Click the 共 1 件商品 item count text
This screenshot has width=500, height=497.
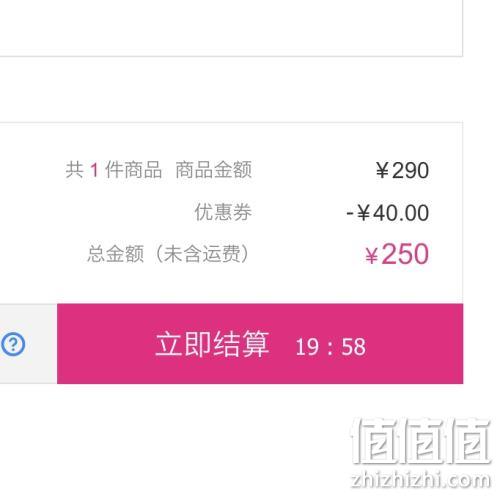click(113, 170)
